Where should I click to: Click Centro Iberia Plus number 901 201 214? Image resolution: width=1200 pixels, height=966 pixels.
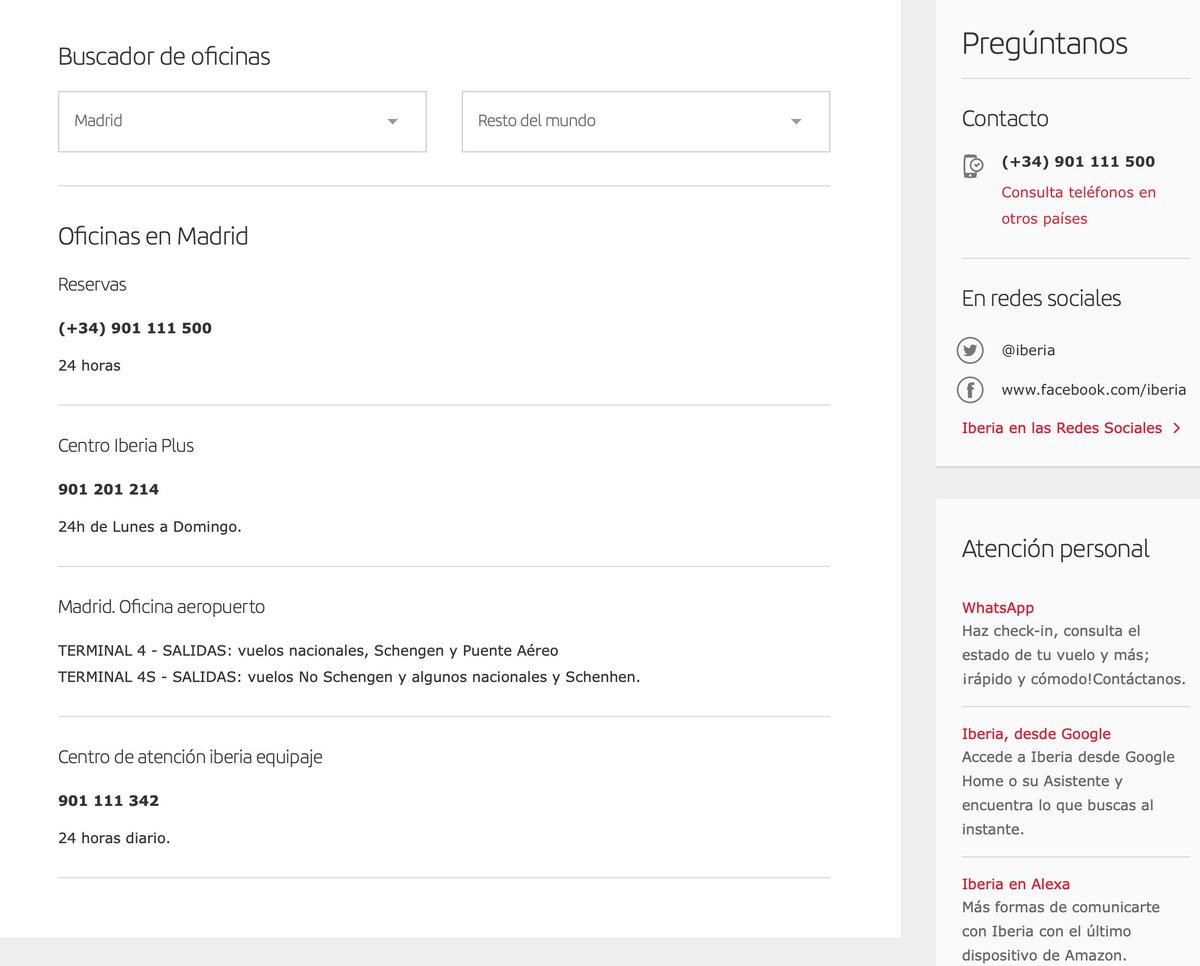click(109, 489)
